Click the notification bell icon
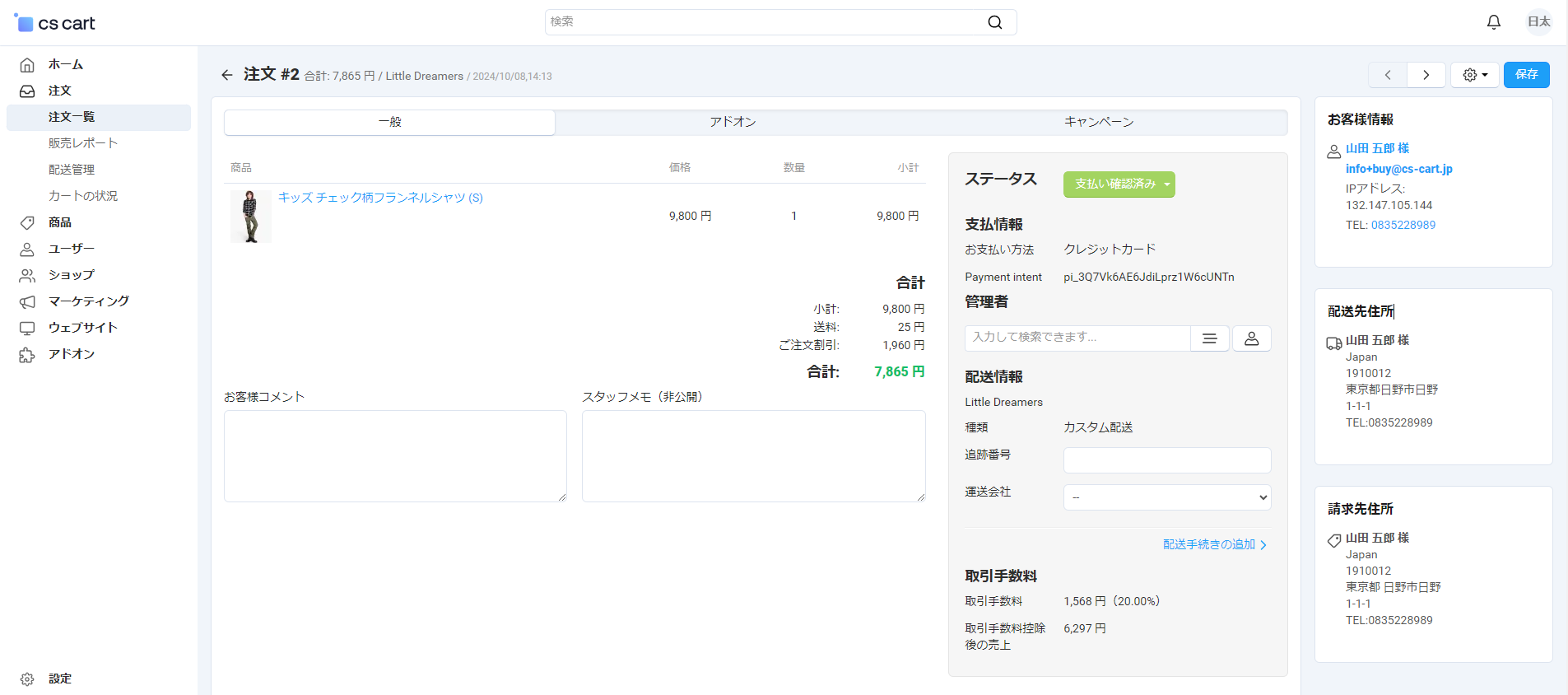This screenshot has width=1568, height=695. tap(1493, 22)
